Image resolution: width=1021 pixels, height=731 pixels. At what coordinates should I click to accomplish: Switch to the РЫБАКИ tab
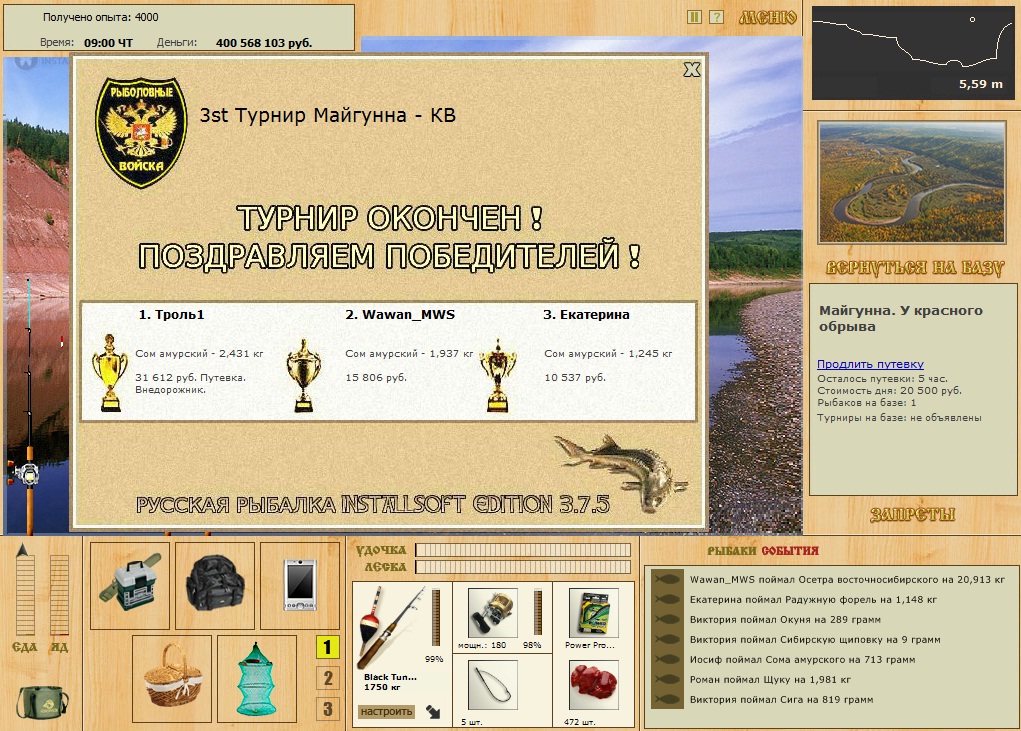(x=732, y=551)
